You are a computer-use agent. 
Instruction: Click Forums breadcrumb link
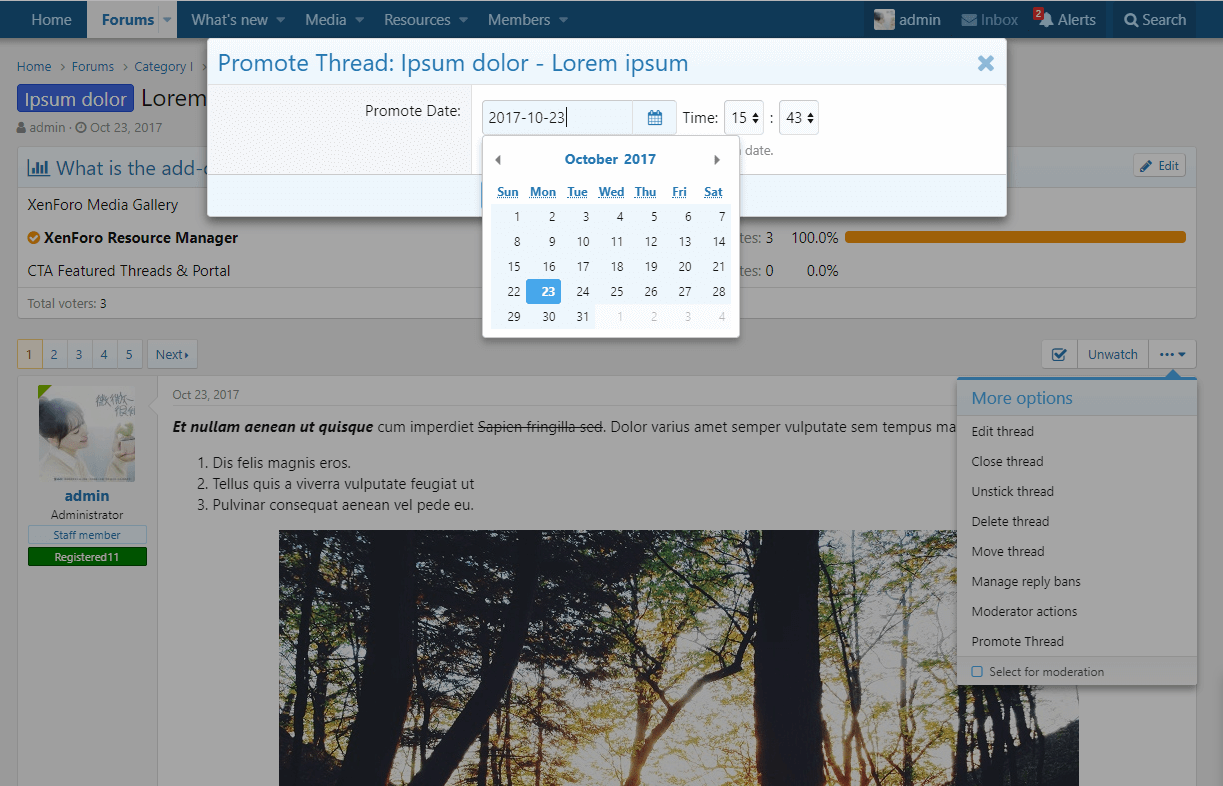coord(93,67)
